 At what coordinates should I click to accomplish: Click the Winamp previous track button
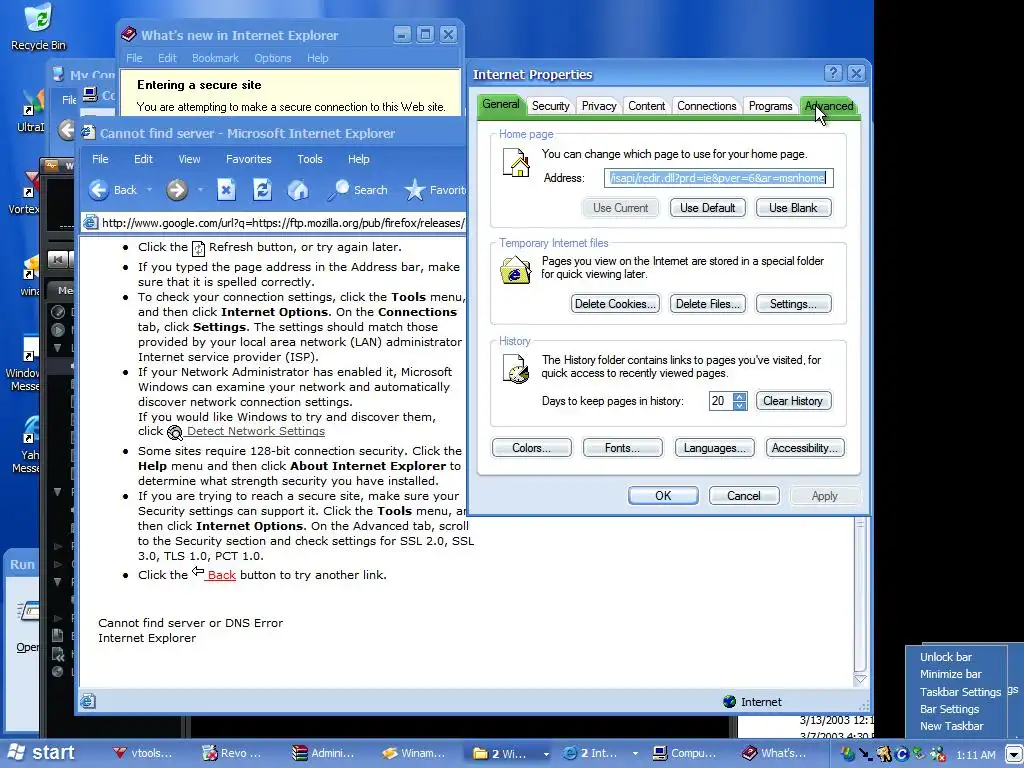pyautogui.click(x=57, y=260)
